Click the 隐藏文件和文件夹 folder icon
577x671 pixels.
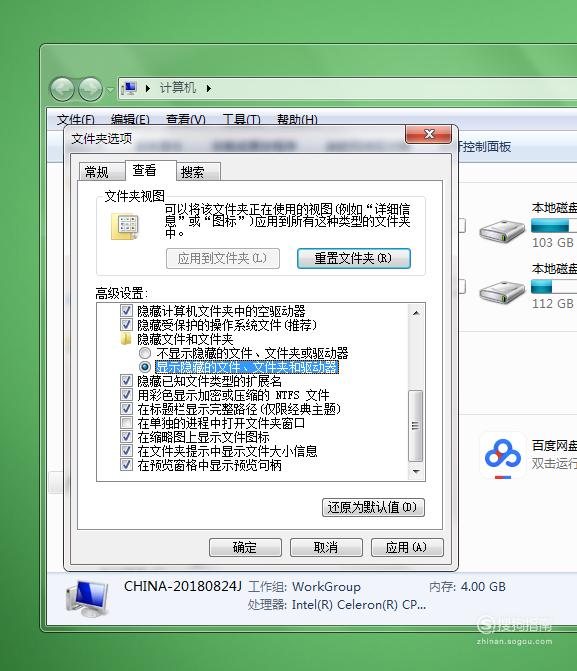126,339
